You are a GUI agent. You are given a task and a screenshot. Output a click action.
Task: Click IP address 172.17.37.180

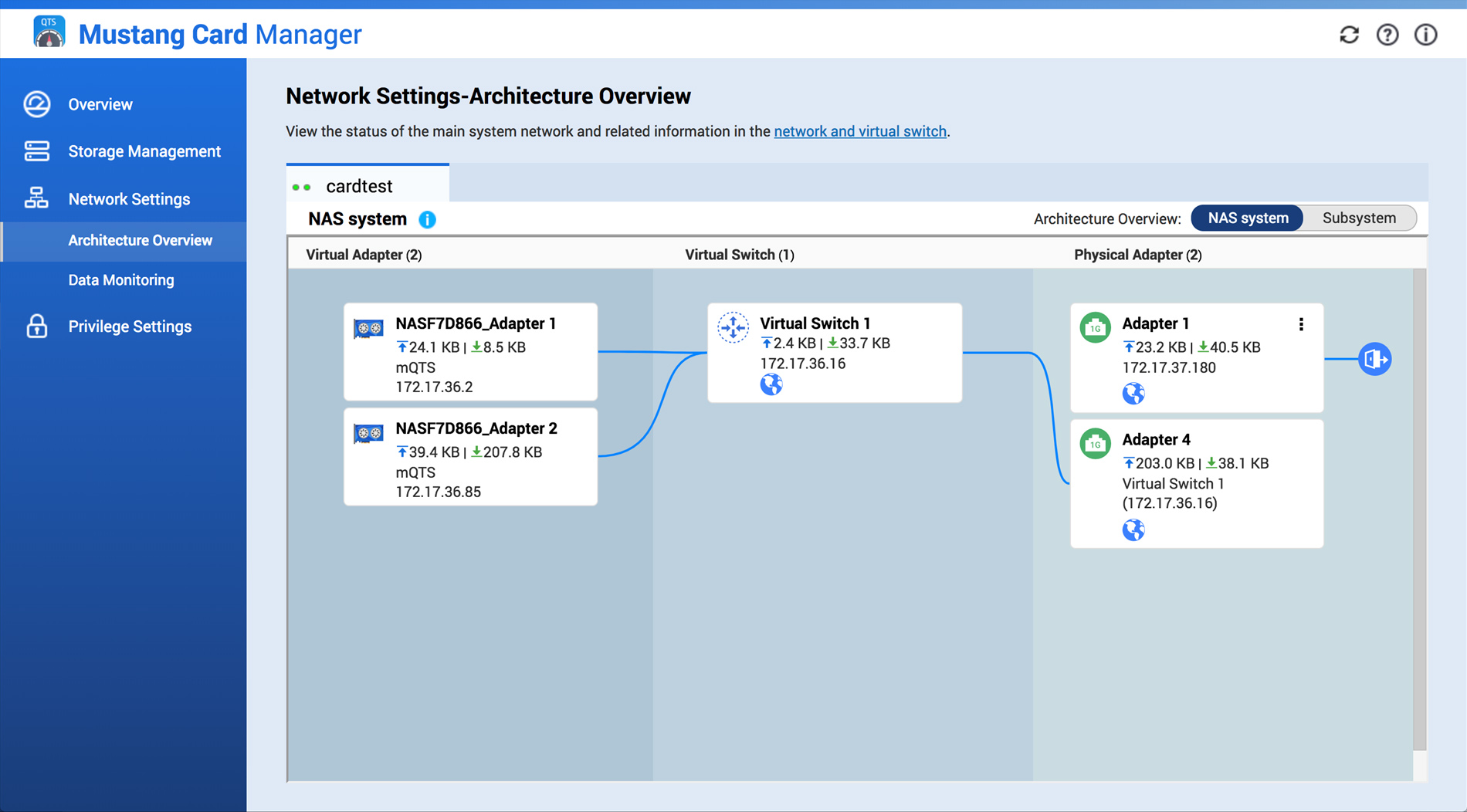[1169, 367]
